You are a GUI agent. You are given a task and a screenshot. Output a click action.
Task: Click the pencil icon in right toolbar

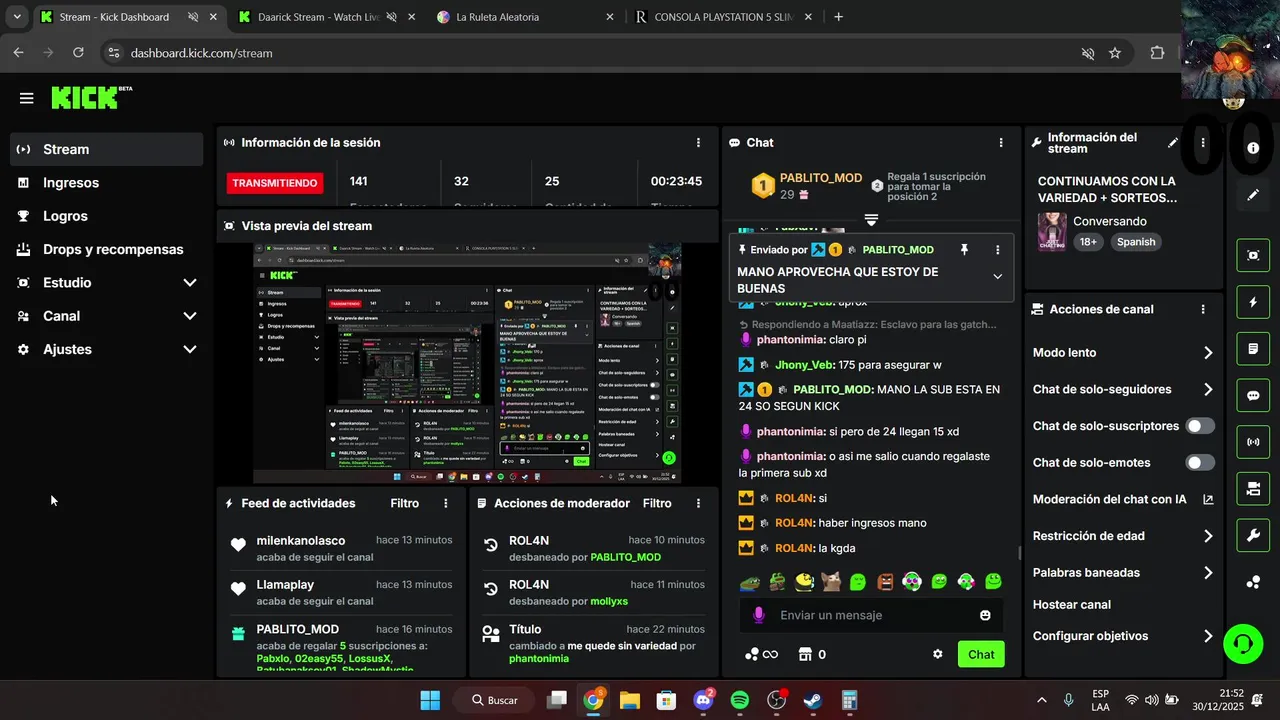pyautogui.click(x=1253, y=195)
